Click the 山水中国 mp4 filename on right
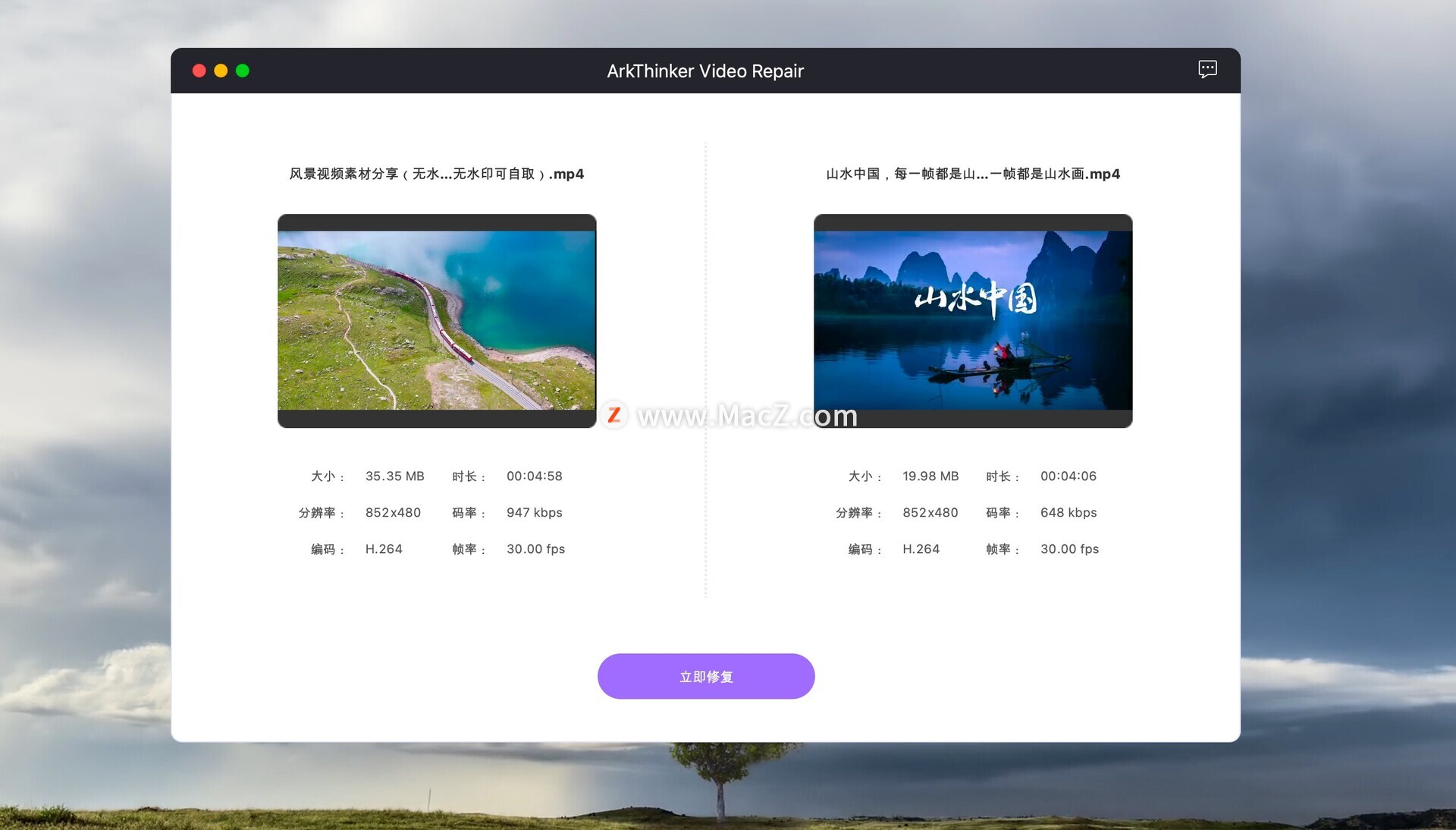 [973, 174]
